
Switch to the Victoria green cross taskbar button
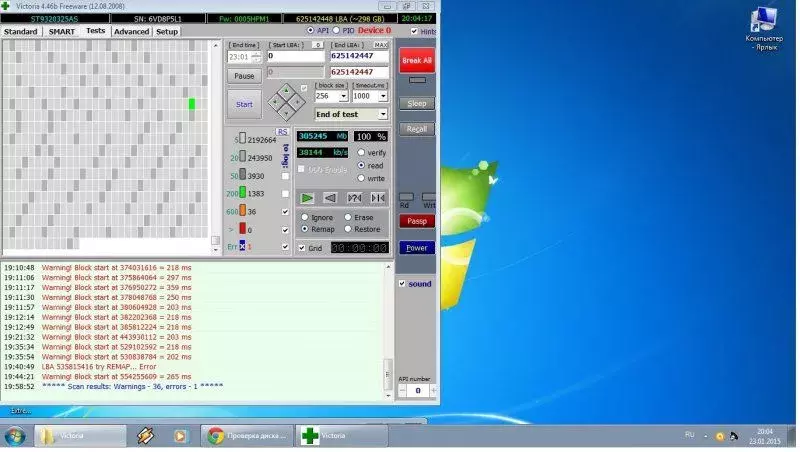[342, 436]
